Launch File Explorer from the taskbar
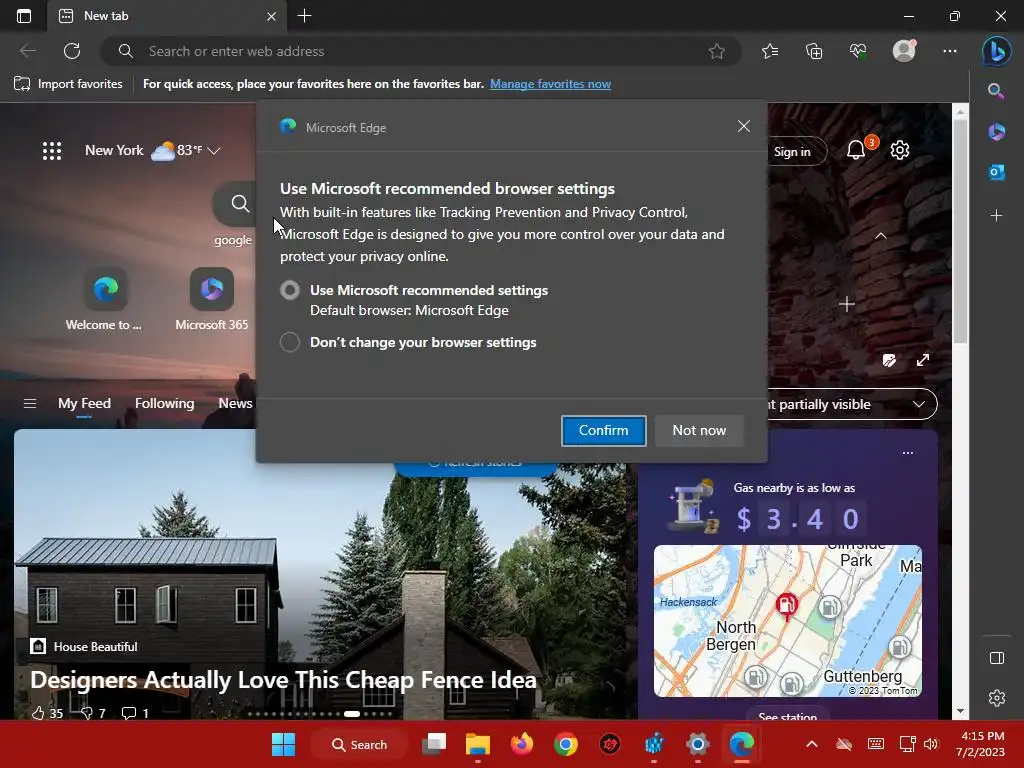The width and height of the screenshot is (1024, 768). 477,744
